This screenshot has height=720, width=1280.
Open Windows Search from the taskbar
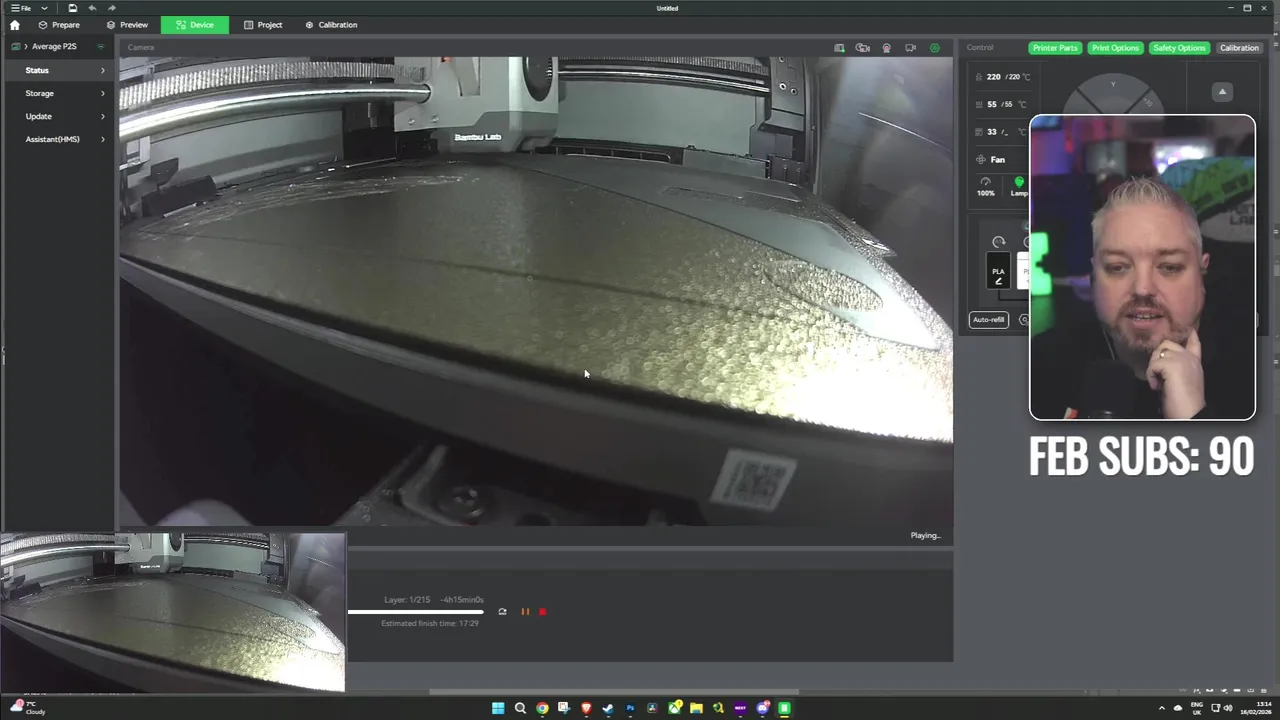[520, 708]
